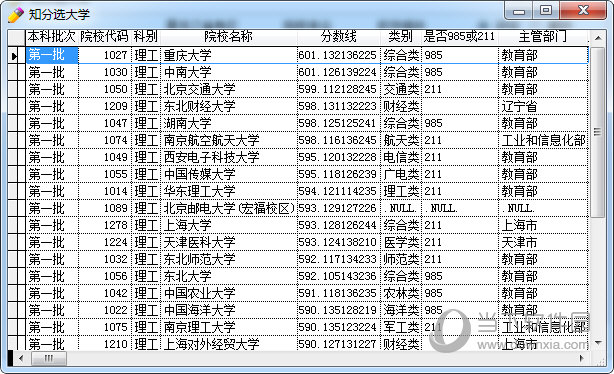Click the 辽宁省 department cell
614x374 pixels.
point(543,107)
